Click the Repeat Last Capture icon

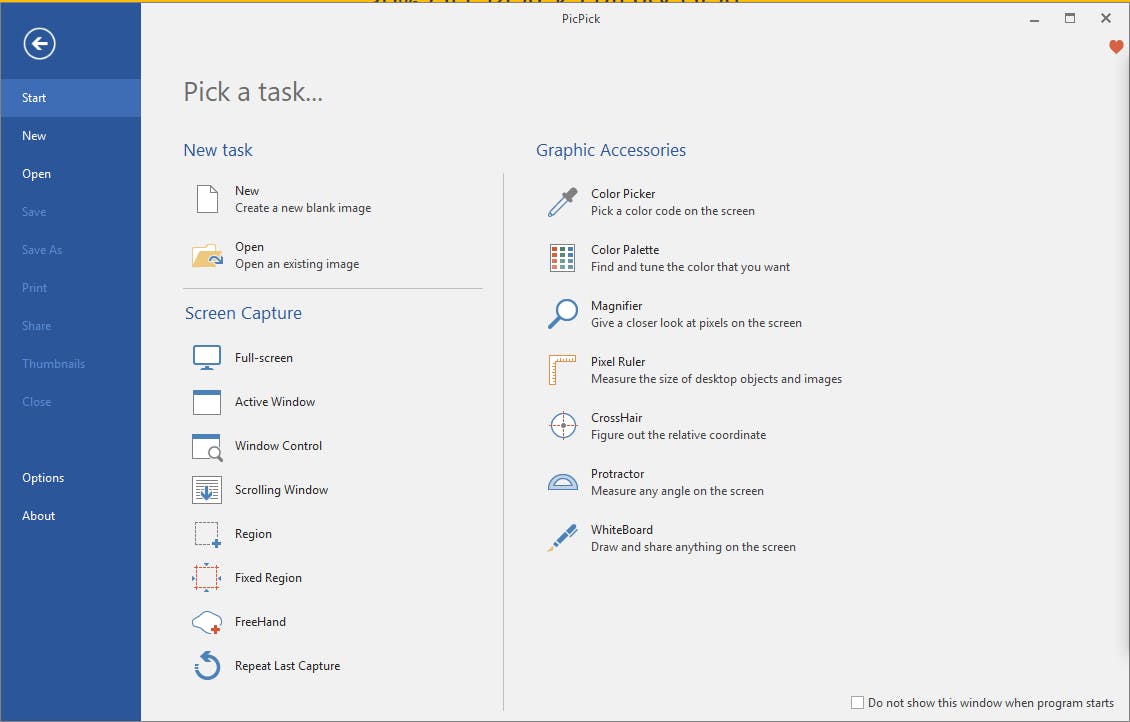tap(207, 666)
